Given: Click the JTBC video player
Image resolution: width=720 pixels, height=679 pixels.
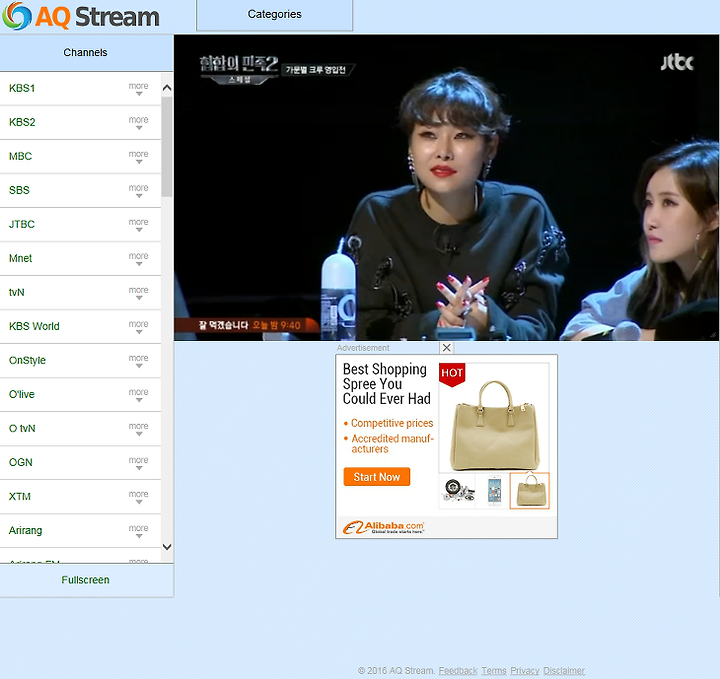Looking at the screenshot, I should coord(446,187).
